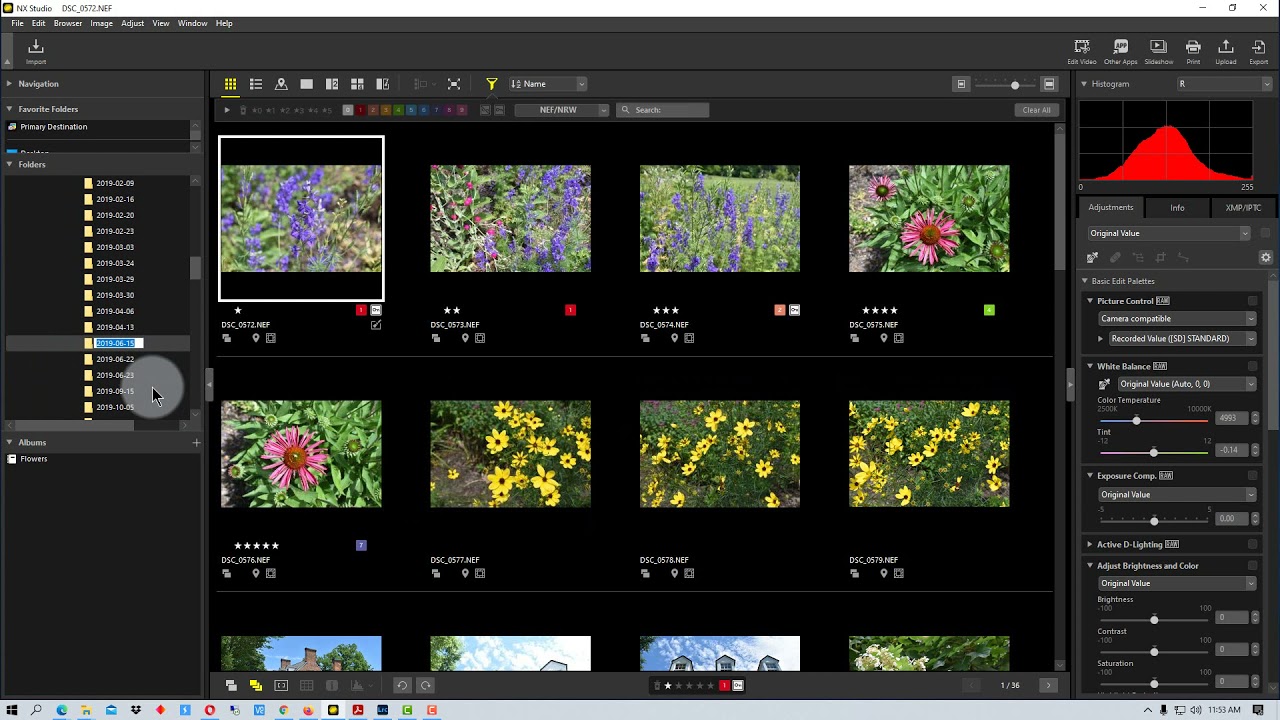
Task: Switch to 2-image compare view
Action: (332, 84)
